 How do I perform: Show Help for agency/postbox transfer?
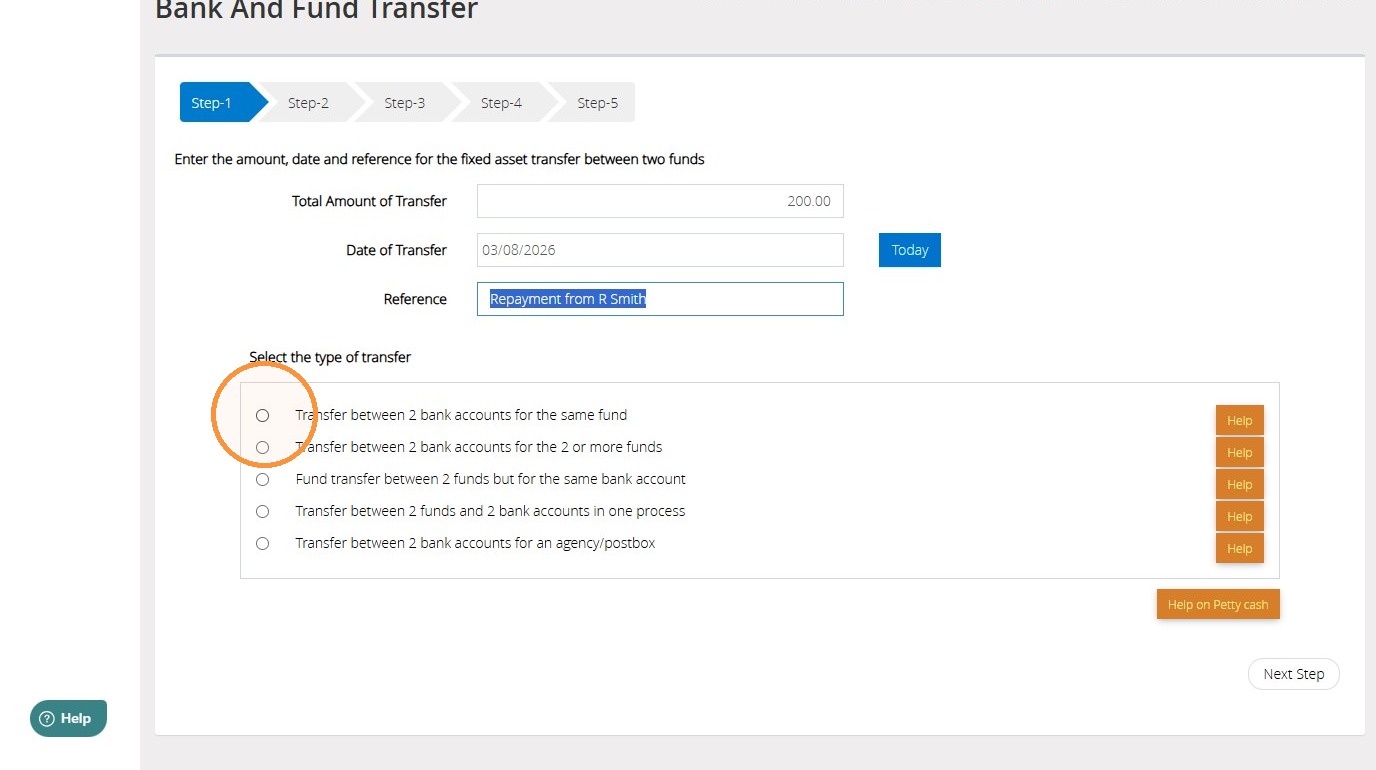(1240, 548)
